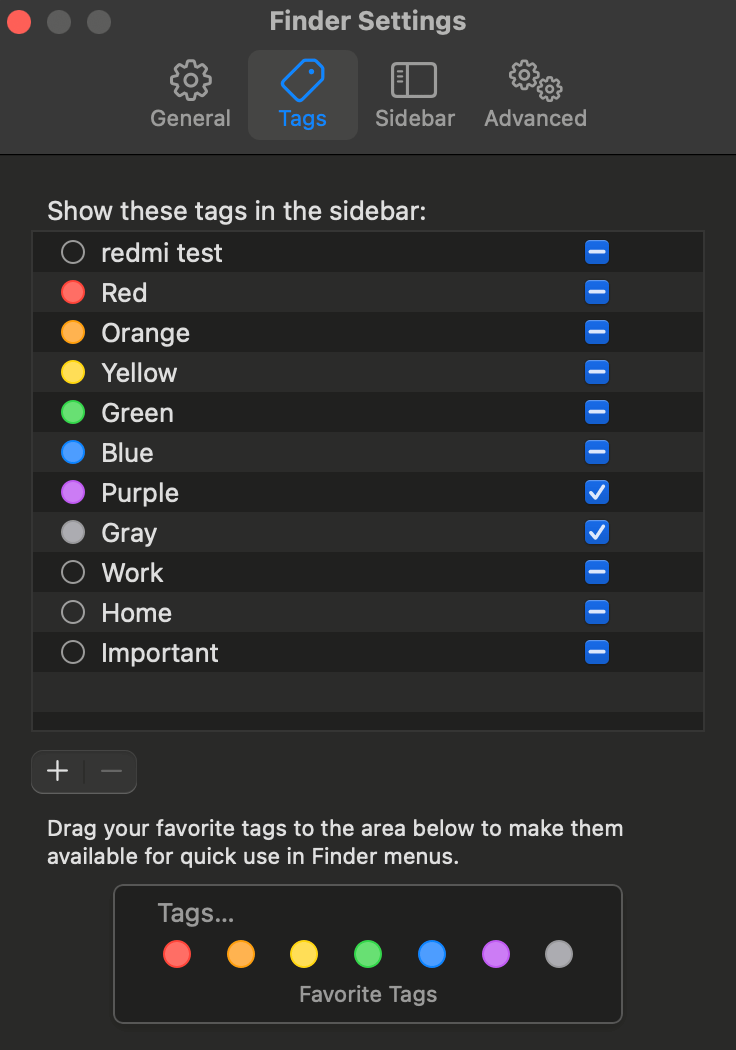Toggle the redmi test sidebar checkbox
This screenshot has height=1050, width=736.
click(597, 252)
